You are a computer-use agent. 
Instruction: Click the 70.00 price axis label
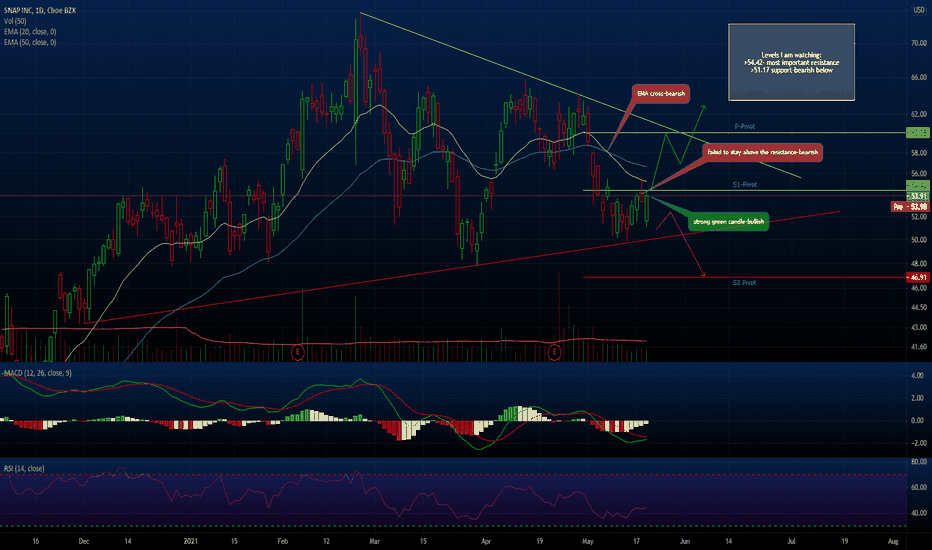click(918, 43)
